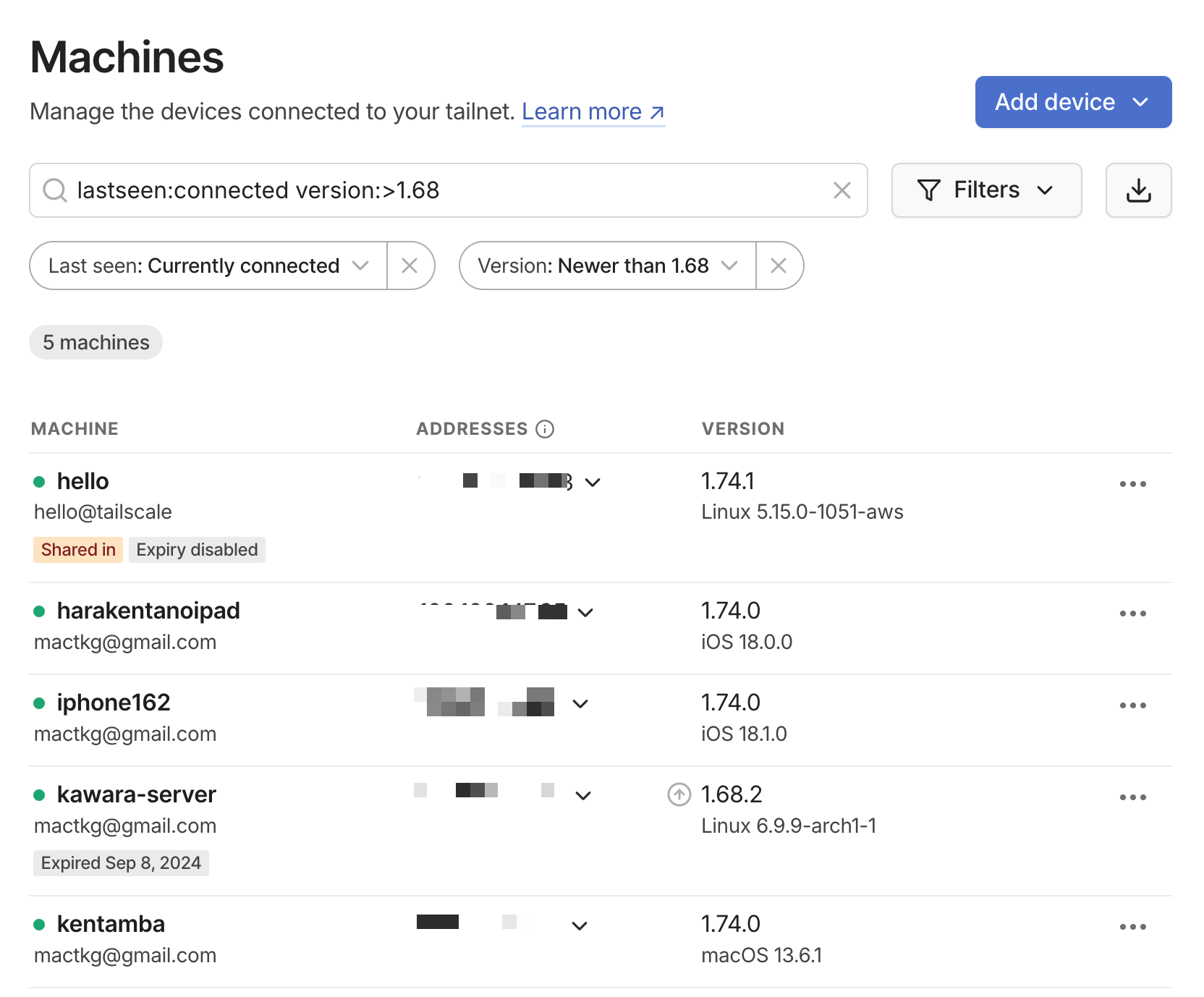The width and height of the screenshot is (1204, 997).
Task: Click update available icon beside version 1.68.2
Action: click(679, 794)
